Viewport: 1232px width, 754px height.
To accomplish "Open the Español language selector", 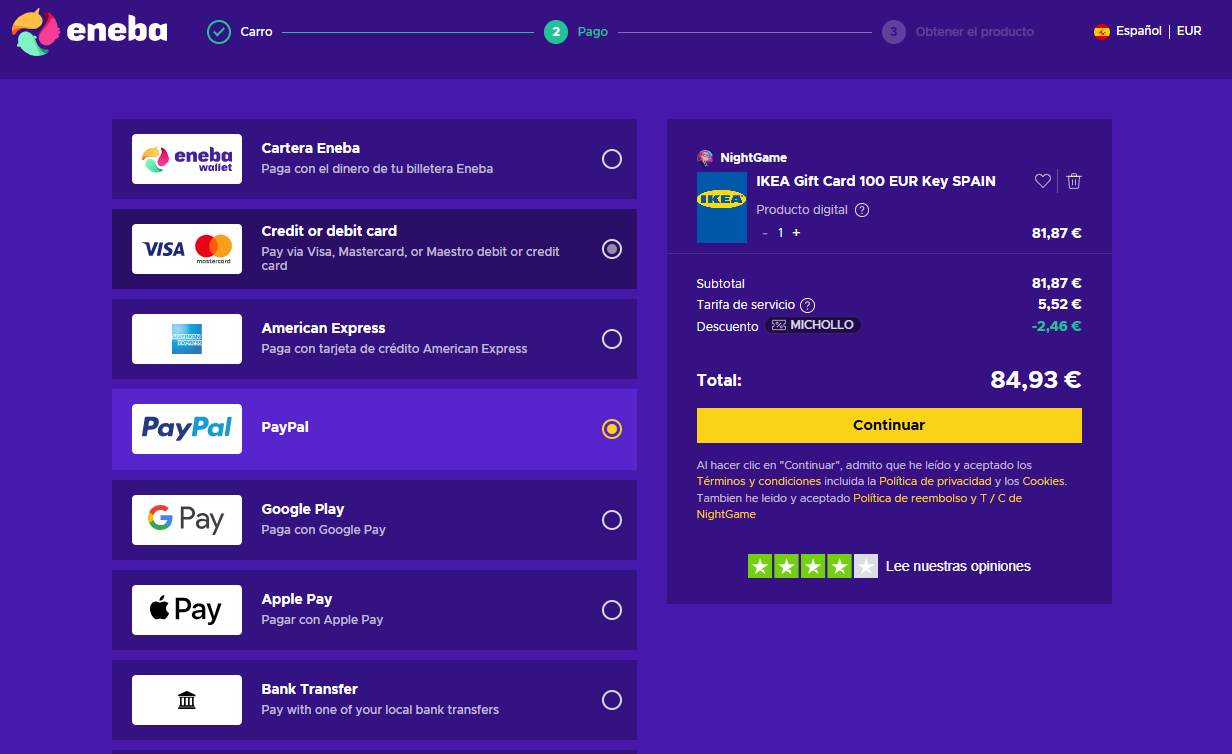I will pyautogui.click(x=1139, y=31).
